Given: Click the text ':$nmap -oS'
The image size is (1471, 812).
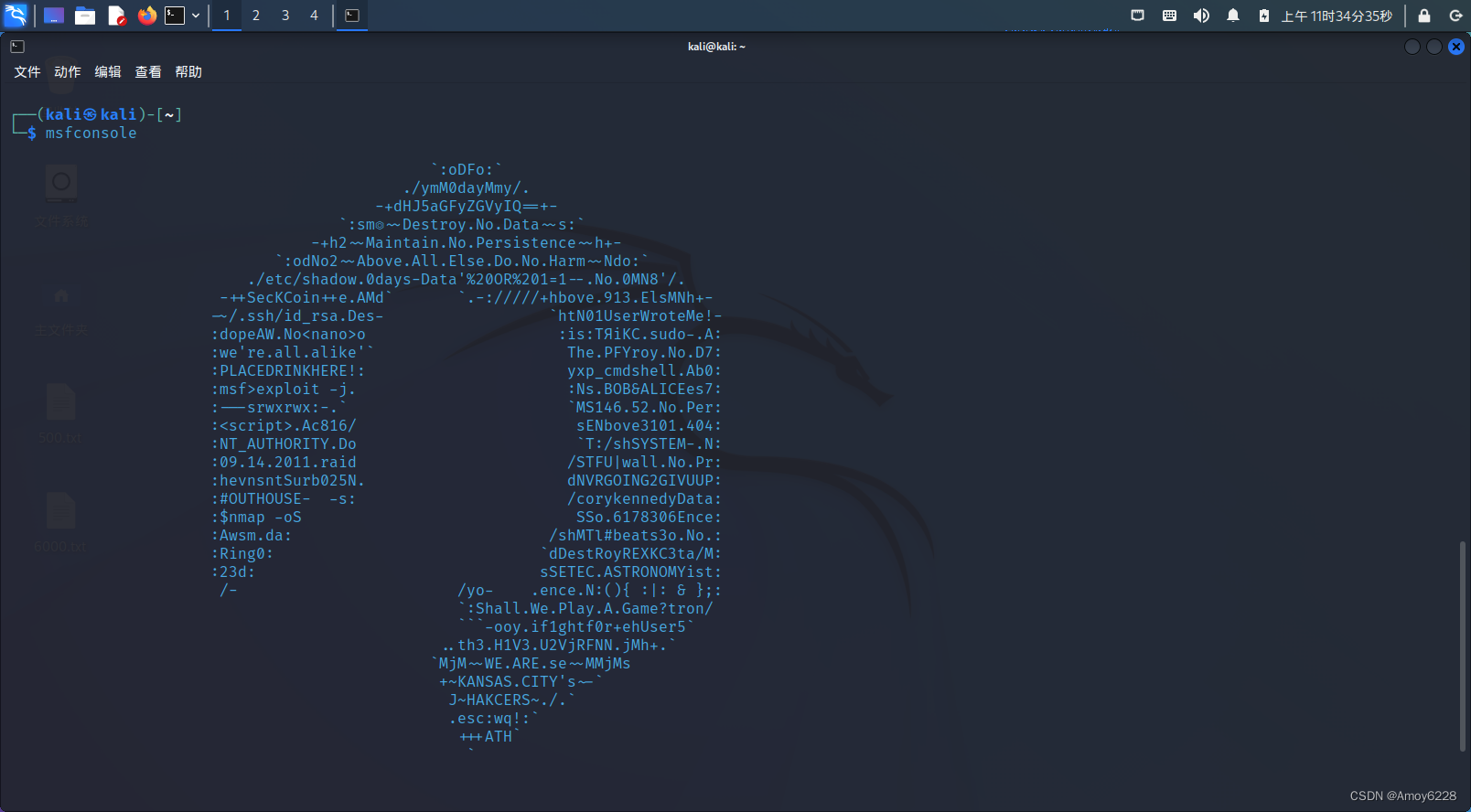Looking at the screenshot, I should click(x=256, y=518).
